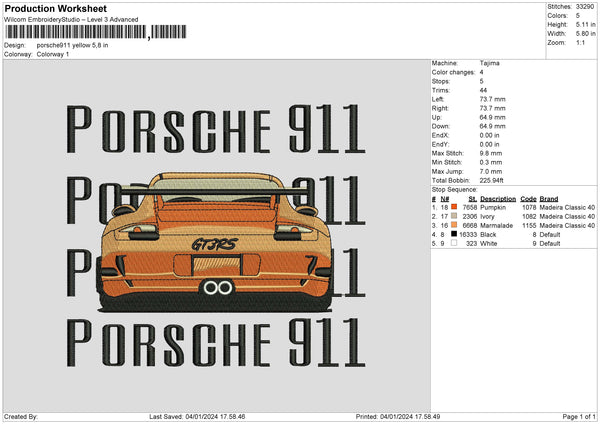Click the Brand column header

pos(550,198)
